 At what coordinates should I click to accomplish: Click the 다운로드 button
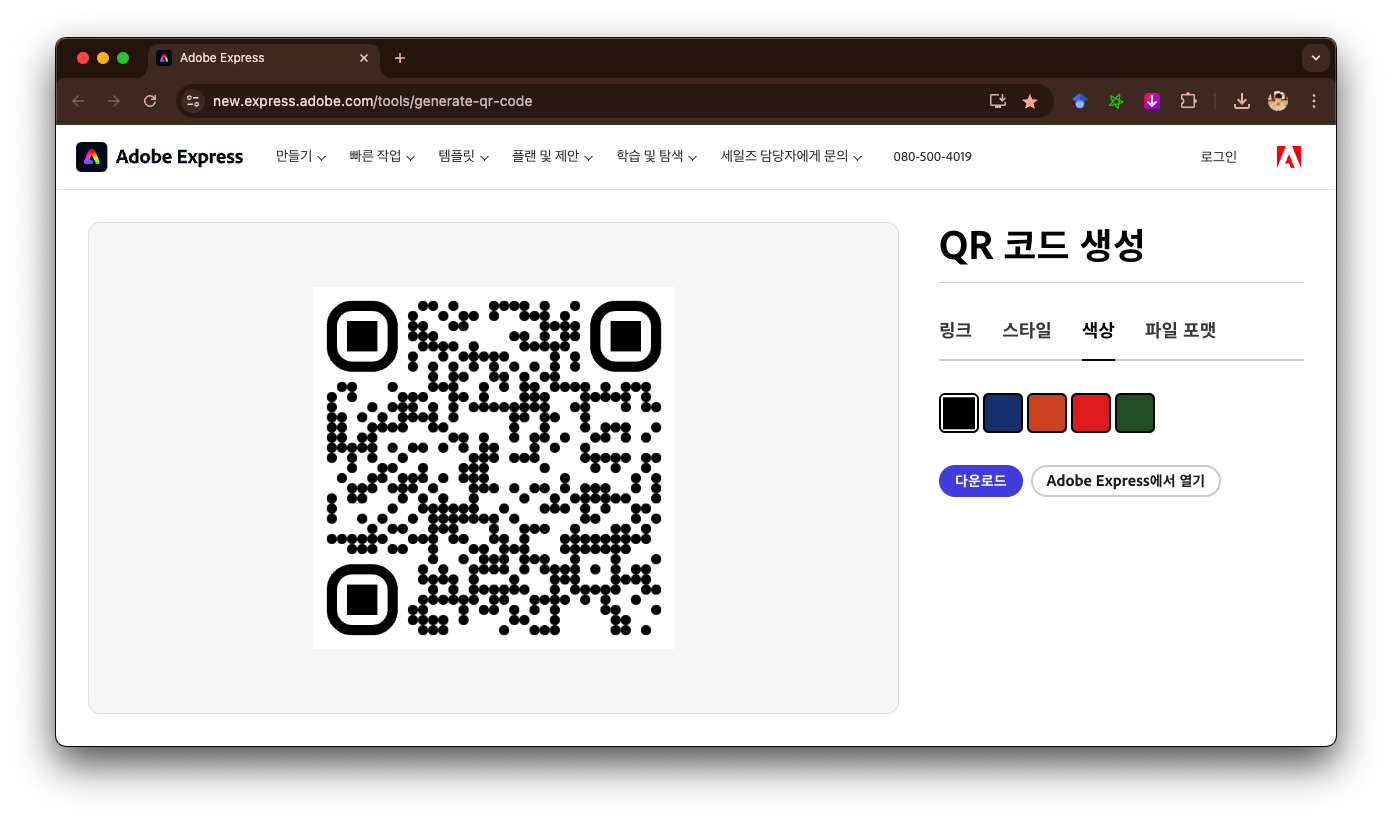[x=981, y=481]
